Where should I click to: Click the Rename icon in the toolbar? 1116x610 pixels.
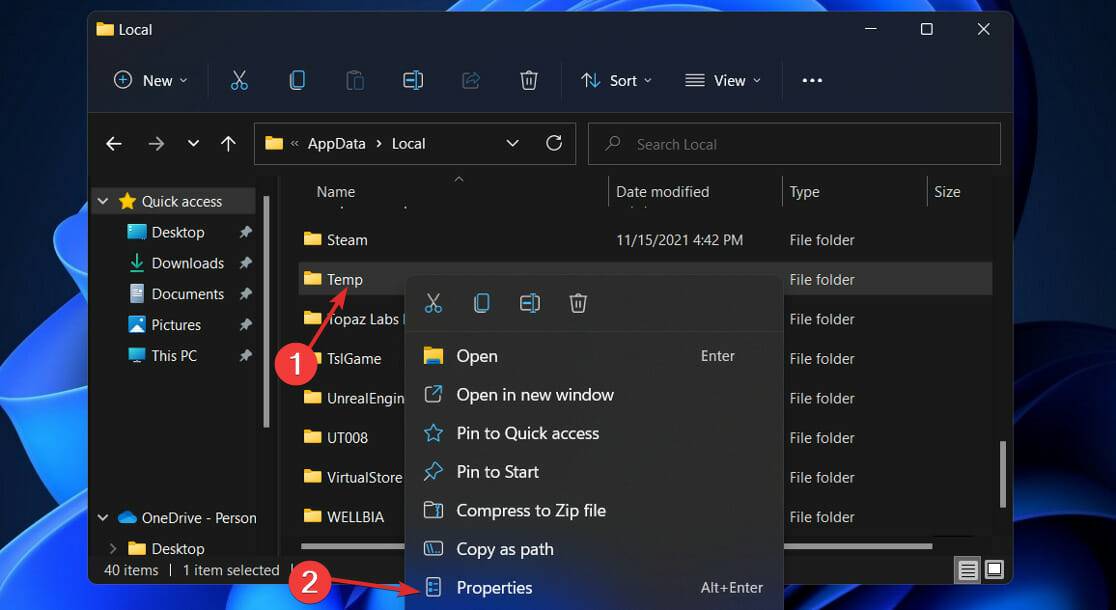click(x=413, y=81)
